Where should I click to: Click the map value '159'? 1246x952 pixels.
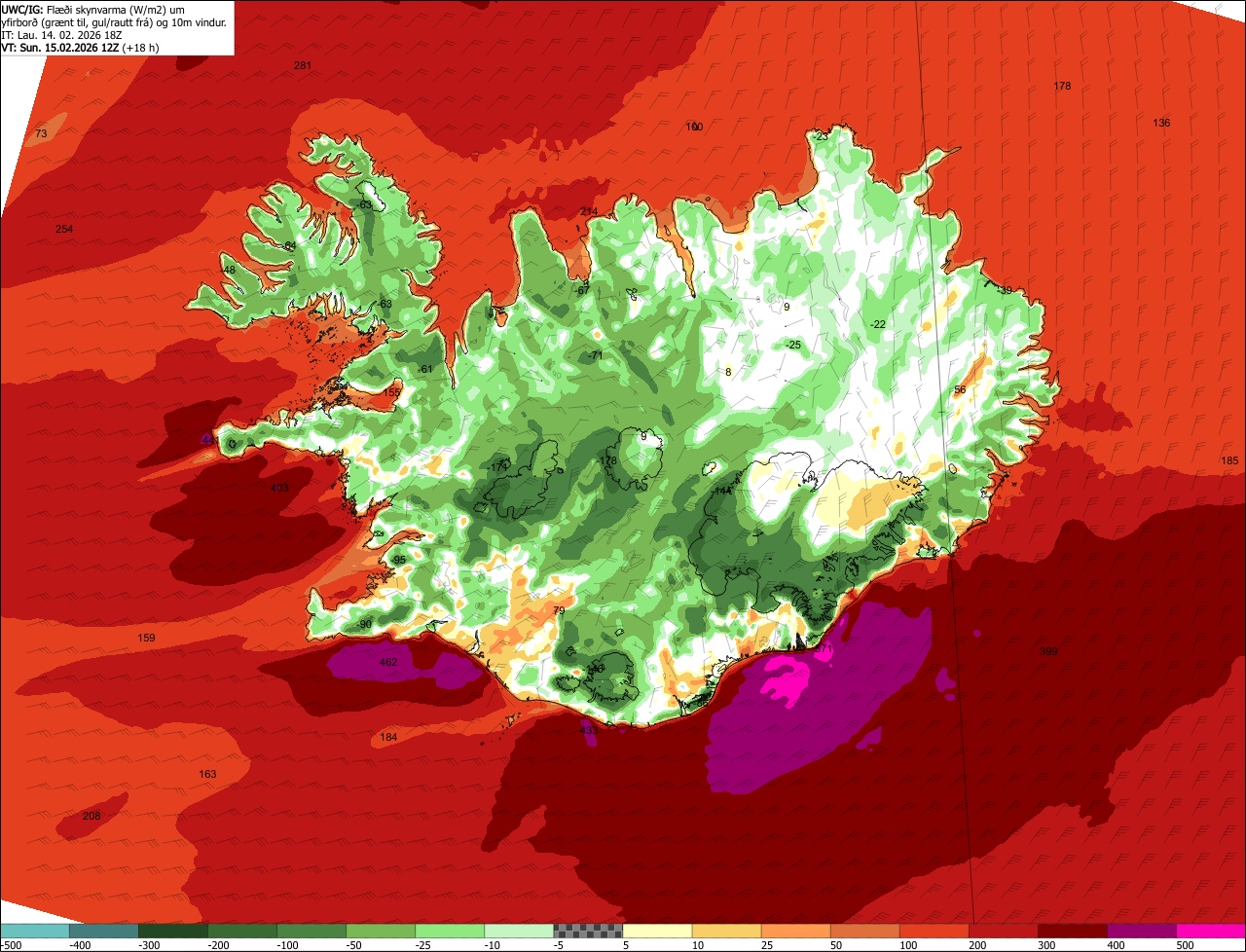point(146,638)
